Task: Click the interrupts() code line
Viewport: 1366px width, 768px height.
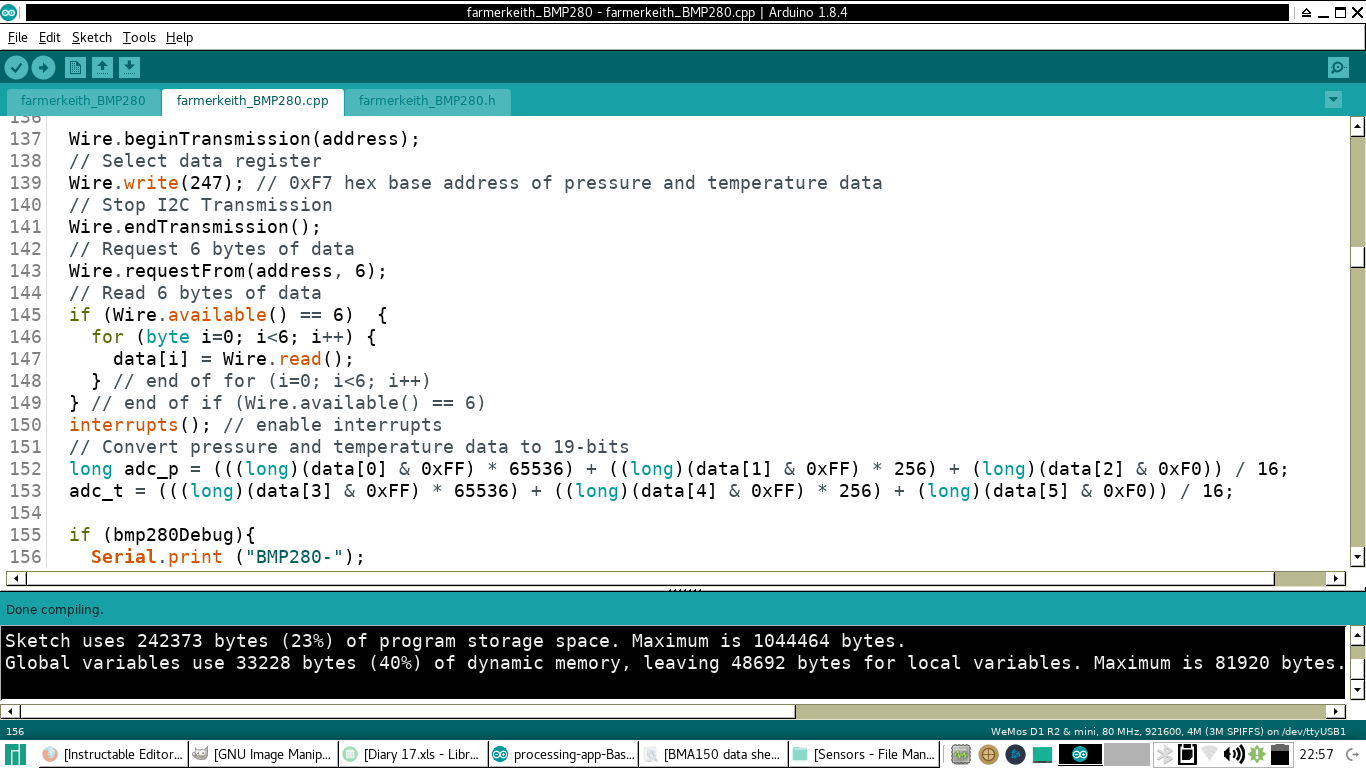Action: coord(256,425)
